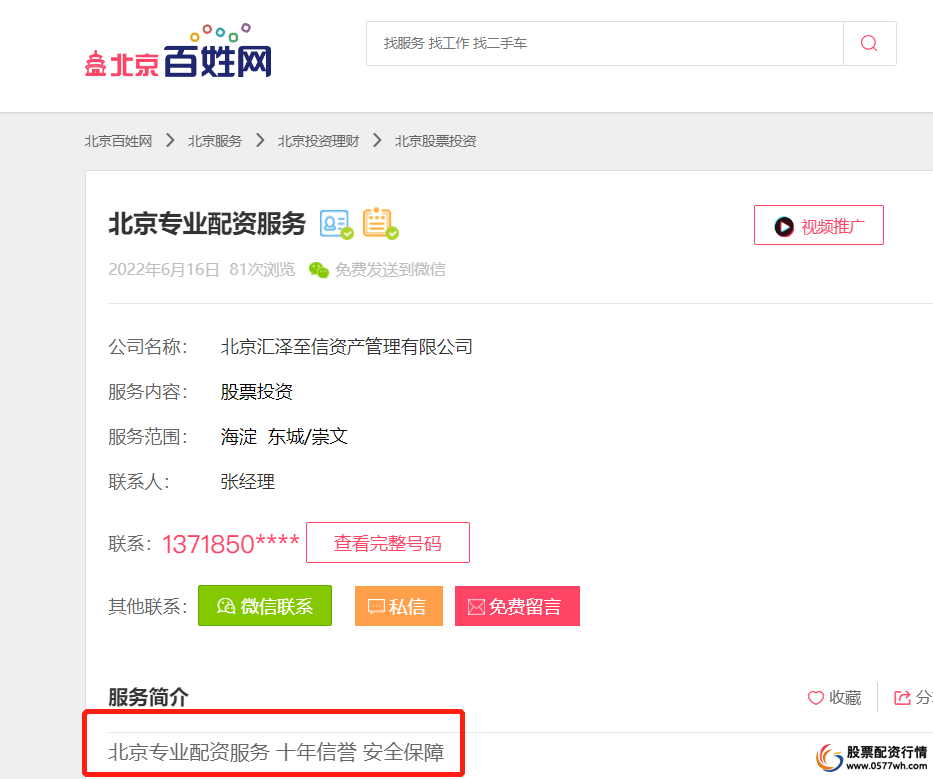This screenshot has height=779, width=933.
Task: Click the 免费留言 button
Action: [517, 606]
